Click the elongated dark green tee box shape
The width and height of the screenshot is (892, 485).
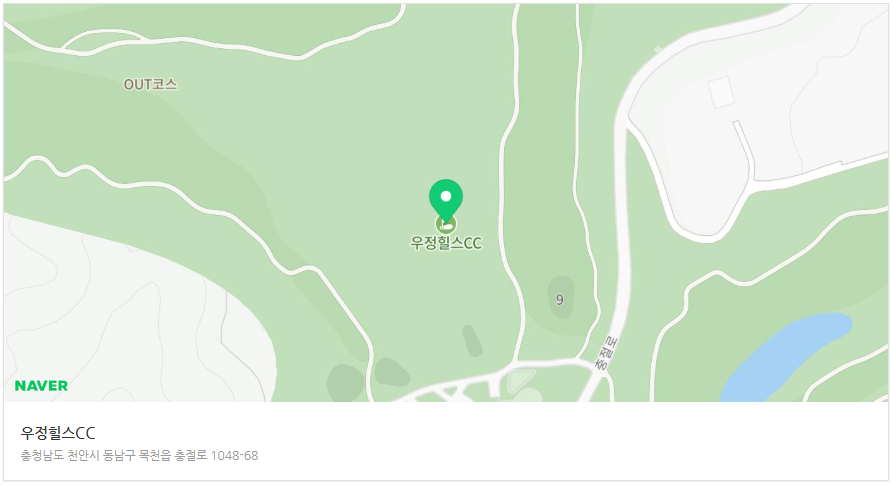click(x=472, y=341)
